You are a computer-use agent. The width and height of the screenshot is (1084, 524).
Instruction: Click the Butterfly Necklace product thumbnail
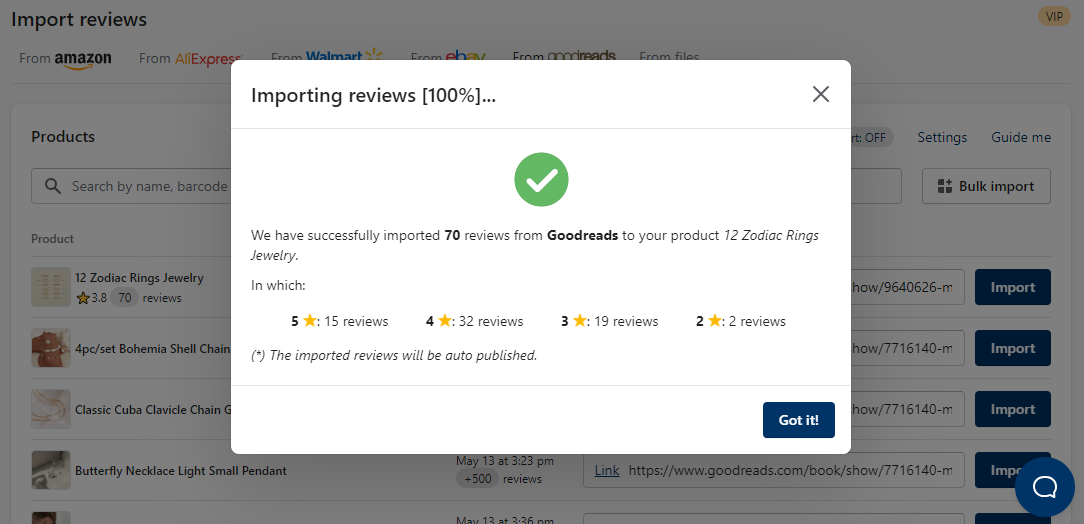(x=51, y=470)
